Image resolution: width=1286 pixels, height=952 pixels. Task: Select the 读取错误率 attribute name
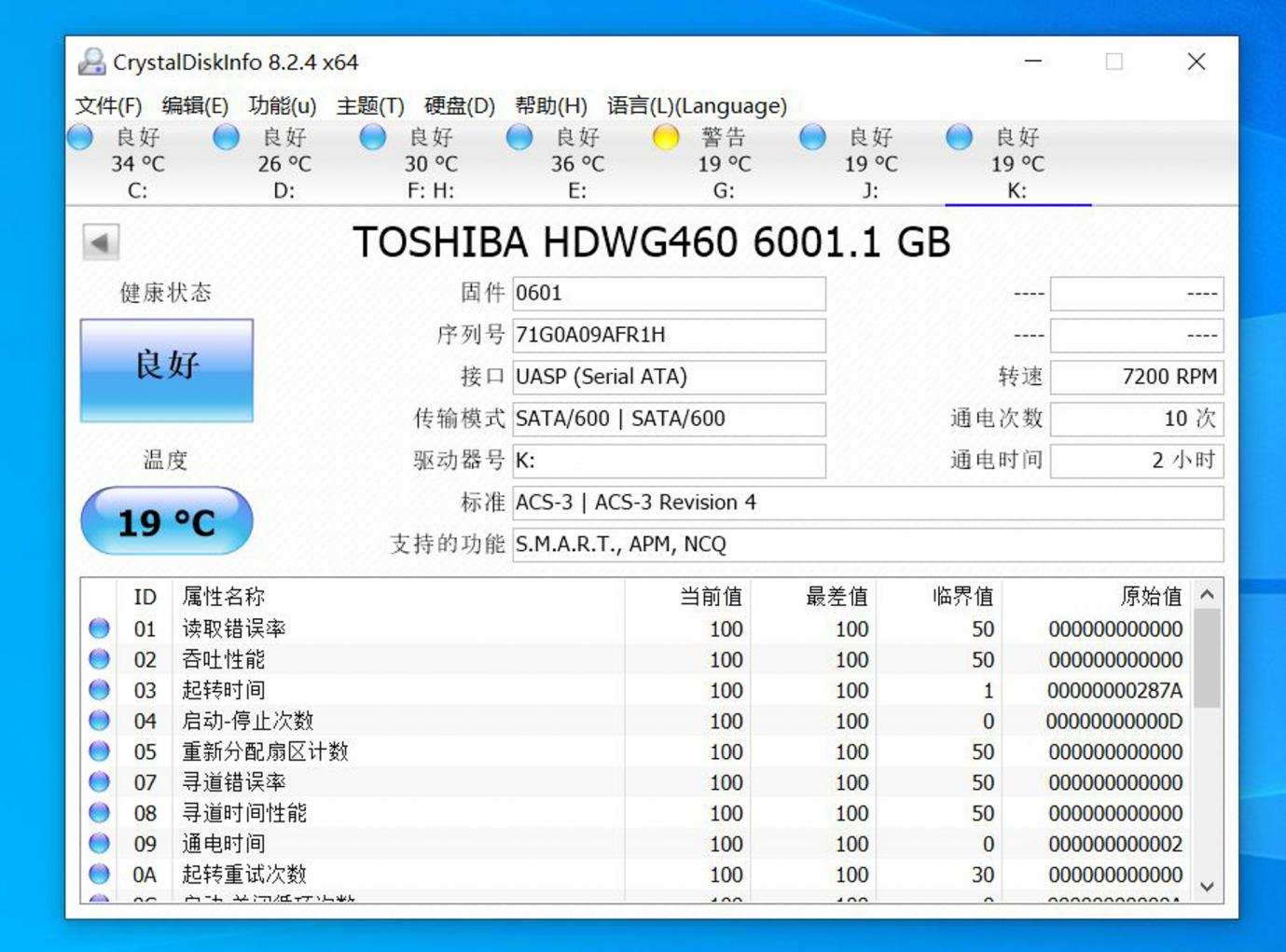click(x=234, y=628)
